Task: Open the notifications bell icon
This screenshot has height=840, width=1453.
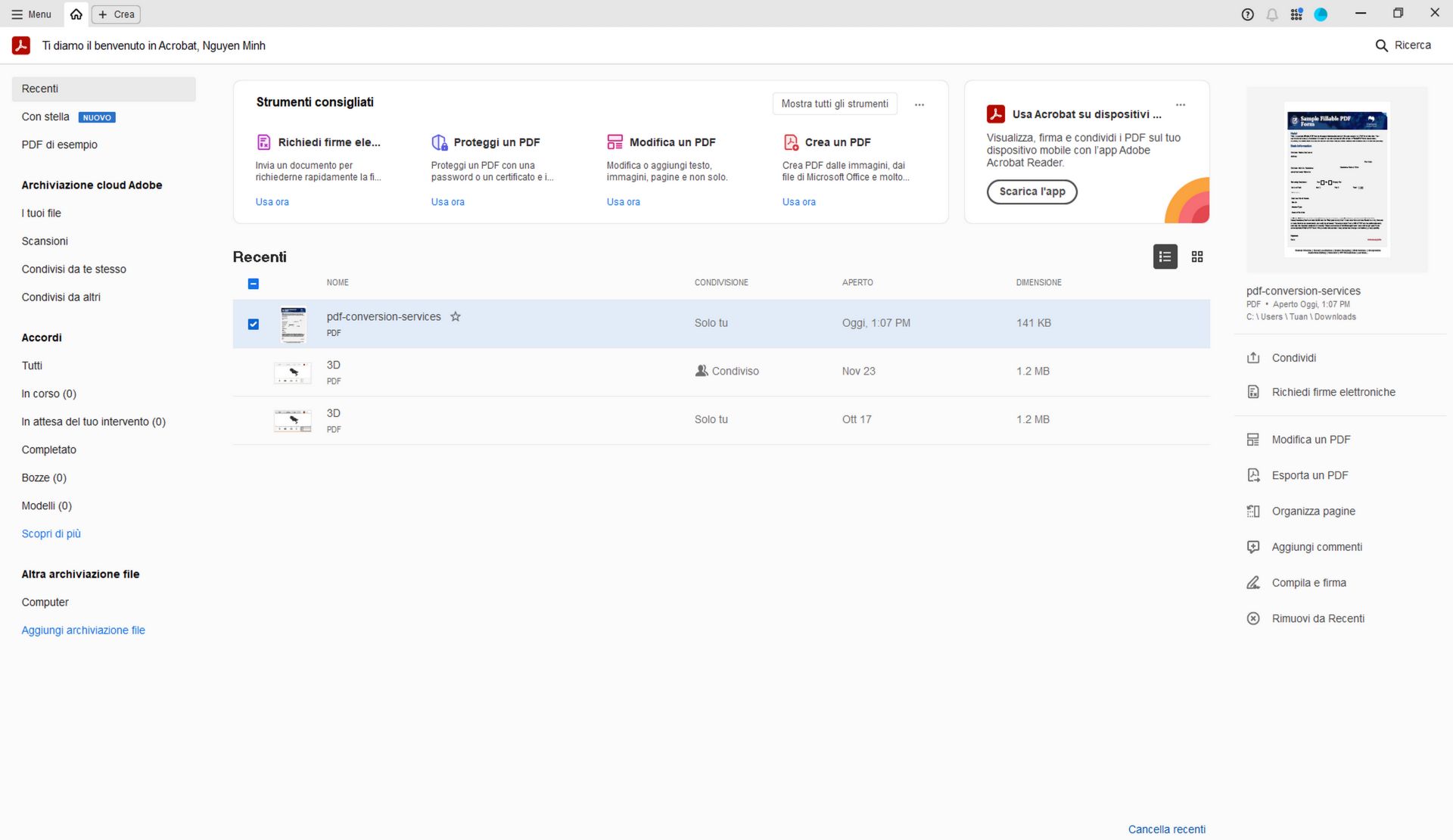Action: pos(1272,14)
